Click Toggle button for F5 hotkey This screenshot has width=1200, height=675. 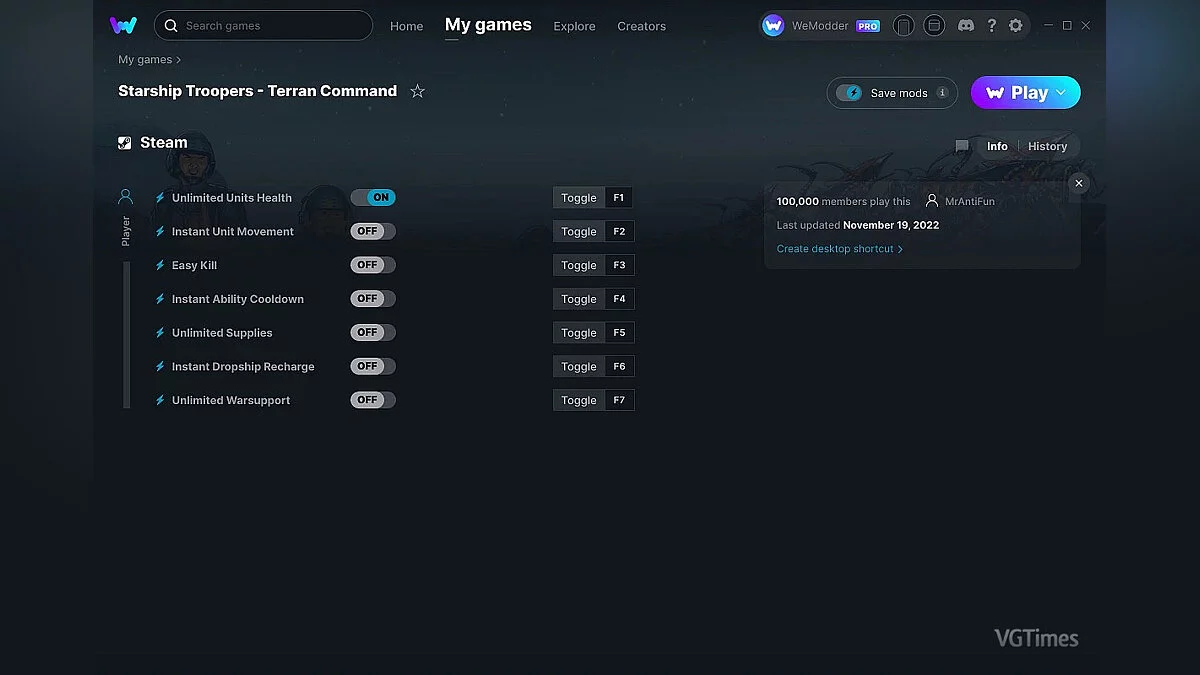coord(579,333)
